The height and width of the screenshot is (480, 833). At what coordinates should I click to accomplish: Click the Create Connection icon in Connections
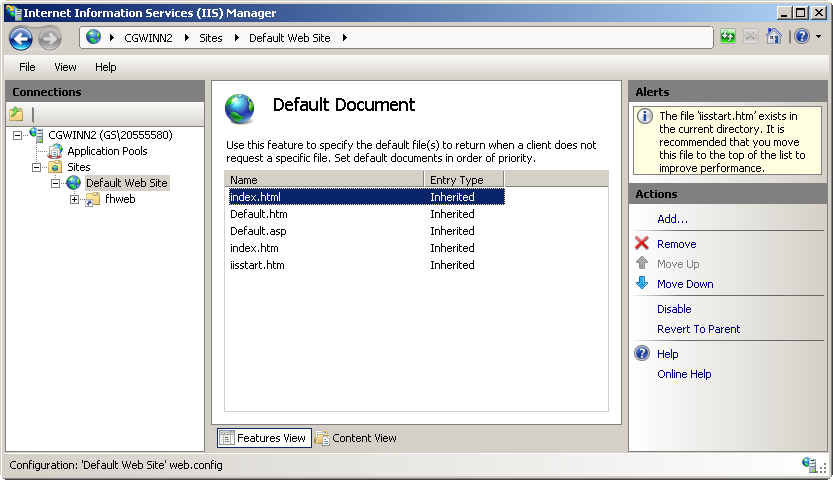coord(16,114)
